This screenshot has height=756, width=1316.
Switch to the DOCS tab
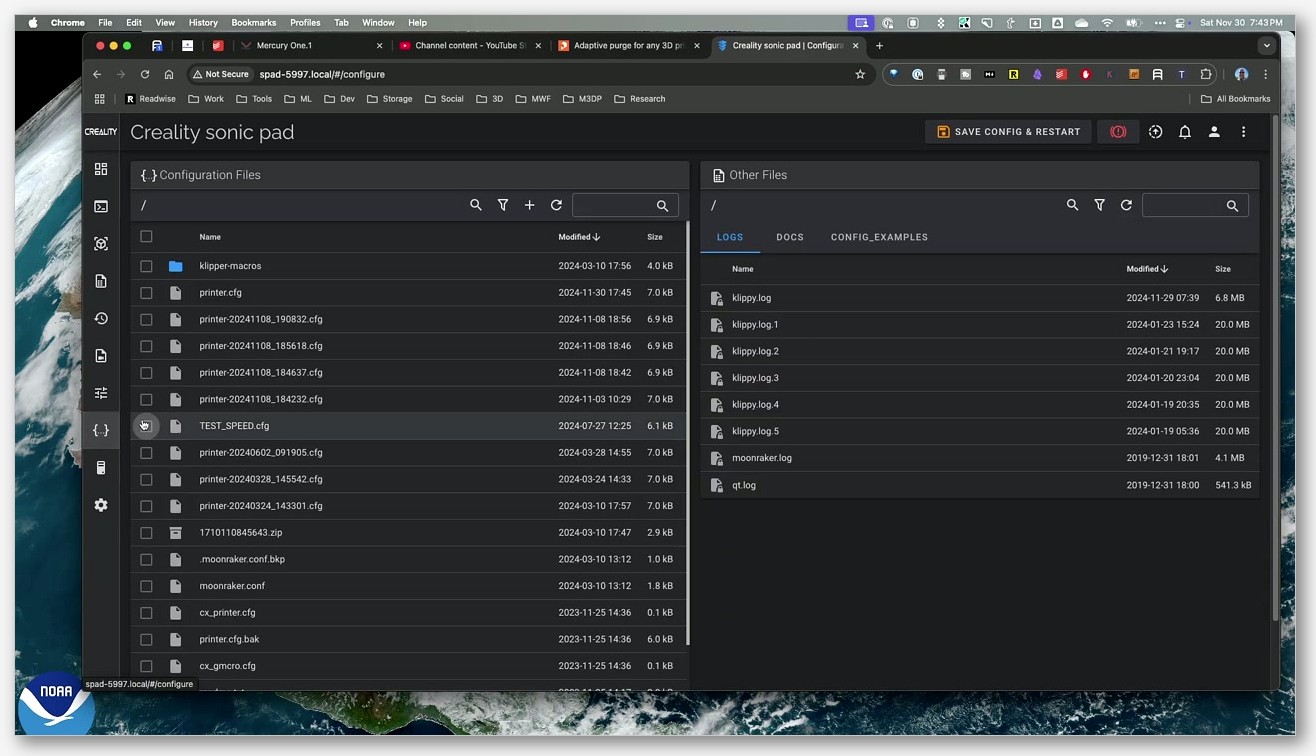[790, 237]
